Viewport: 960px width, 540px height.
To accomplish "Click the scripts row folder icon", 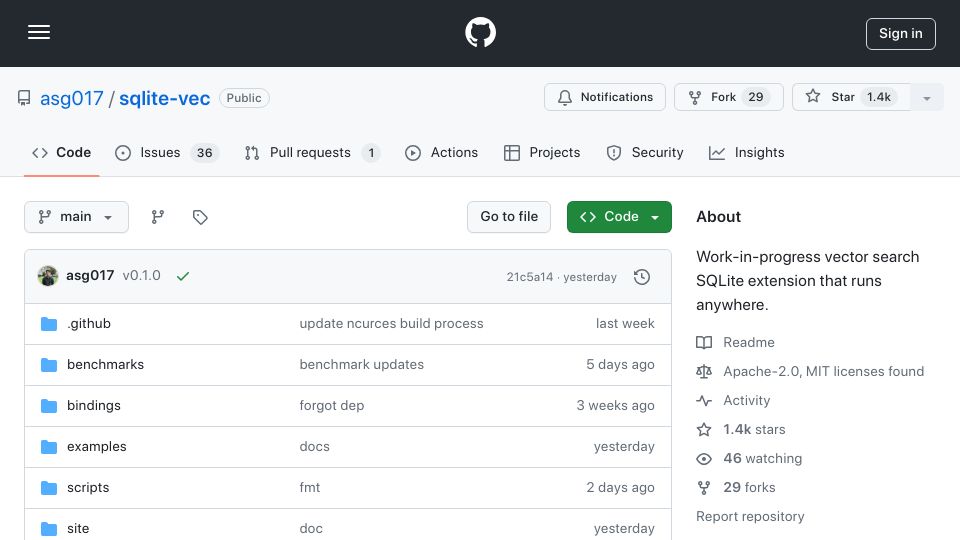I will pos(49,488).
